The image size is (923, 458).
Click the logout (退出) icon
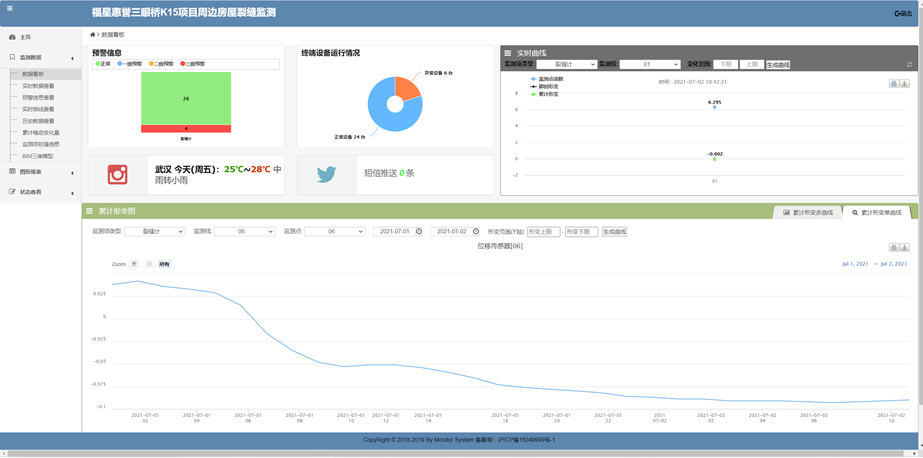[902, 13]
